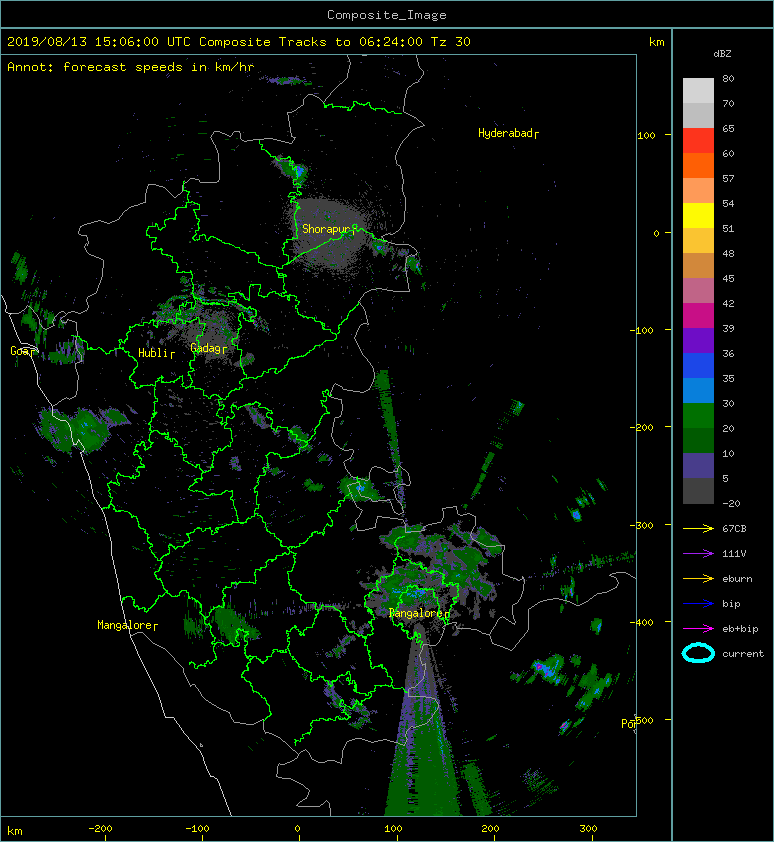
Task: Click the Hubli city label
Action: coord(156,353)
